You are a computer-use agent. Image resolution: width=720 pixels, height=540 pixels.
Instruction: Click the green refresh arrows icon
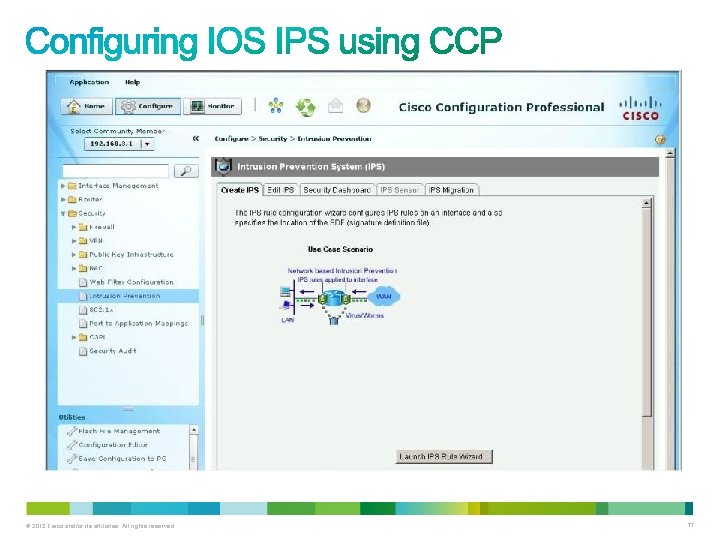click(305, 107)
